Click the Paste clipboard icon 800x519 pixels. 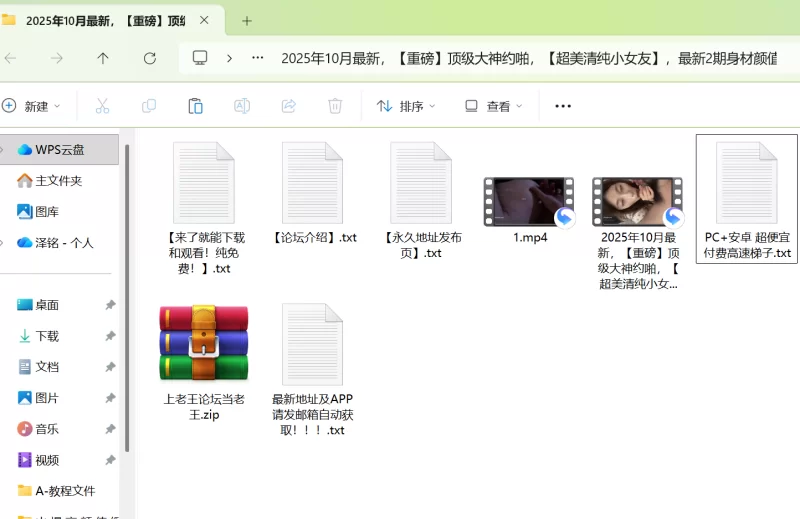196,106
